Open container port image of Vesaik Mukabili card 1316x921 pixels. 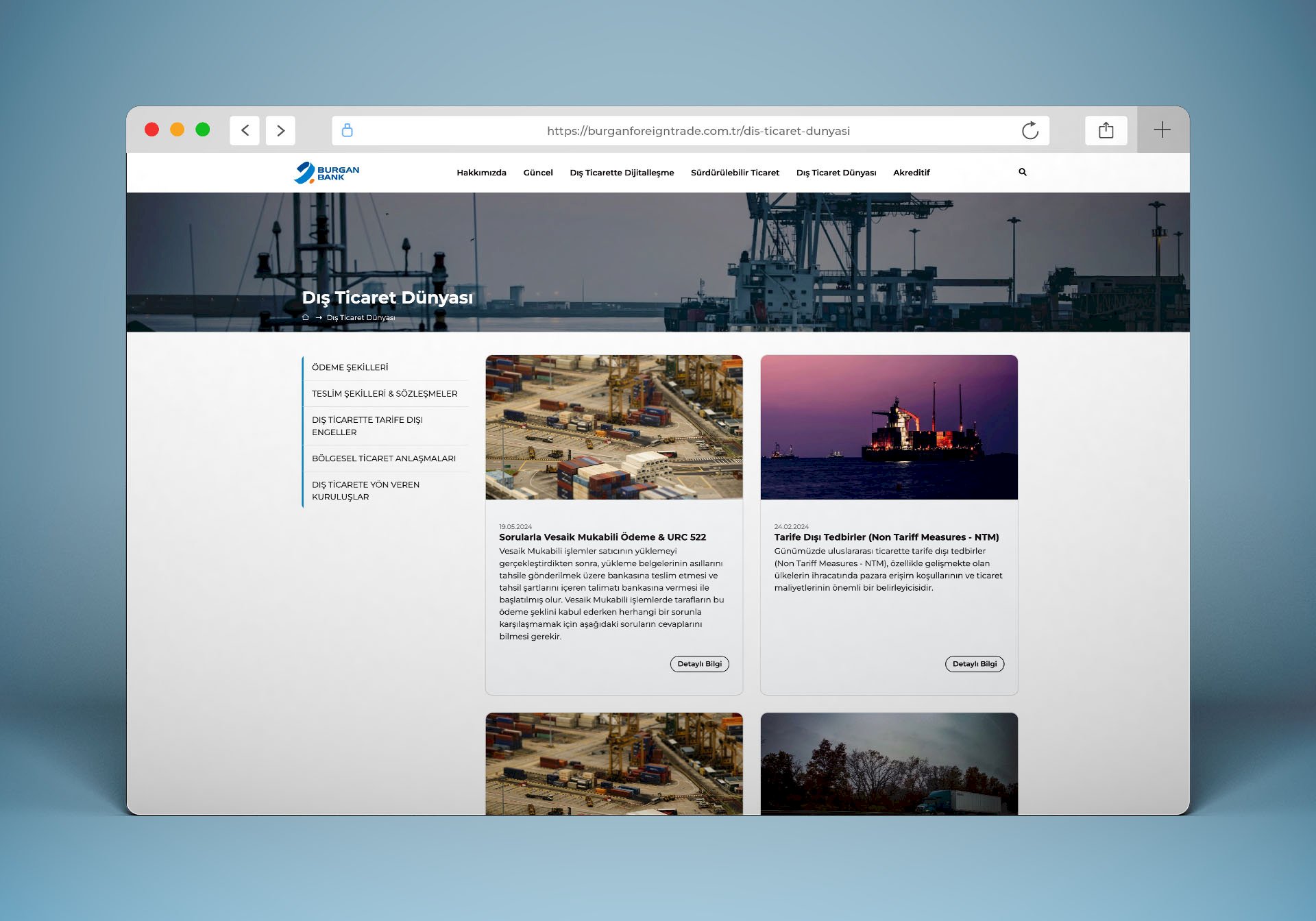pos(614,427)
